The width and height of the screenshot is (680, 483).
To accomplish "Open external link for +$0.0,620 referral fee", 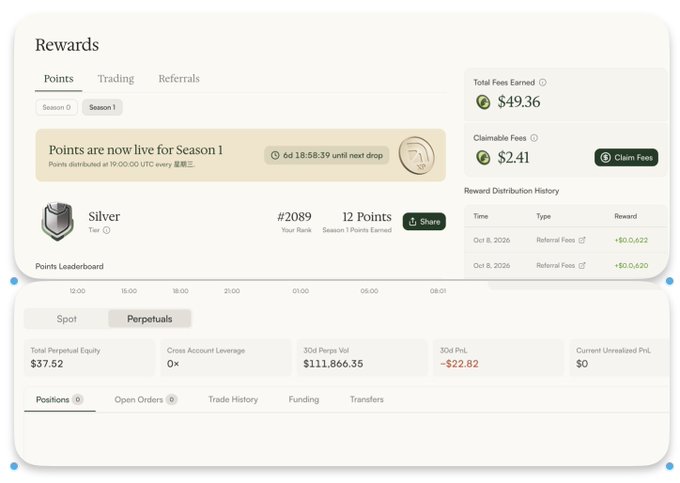I will pyautogui.click(x=582, y=265).
